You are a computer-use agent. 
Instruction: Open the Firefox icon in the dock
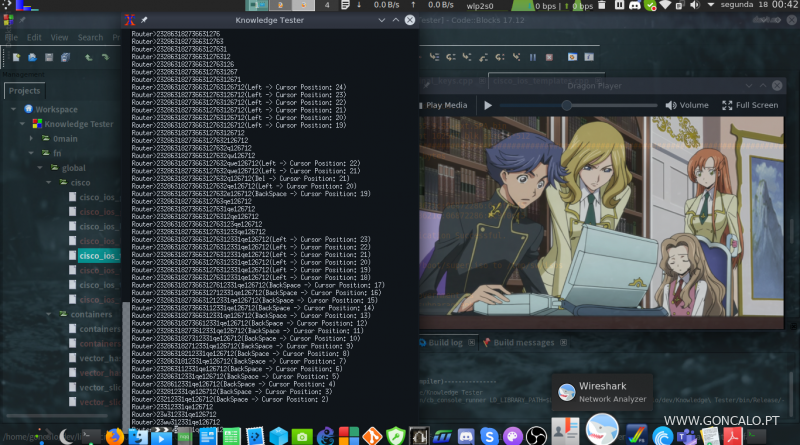115,437
